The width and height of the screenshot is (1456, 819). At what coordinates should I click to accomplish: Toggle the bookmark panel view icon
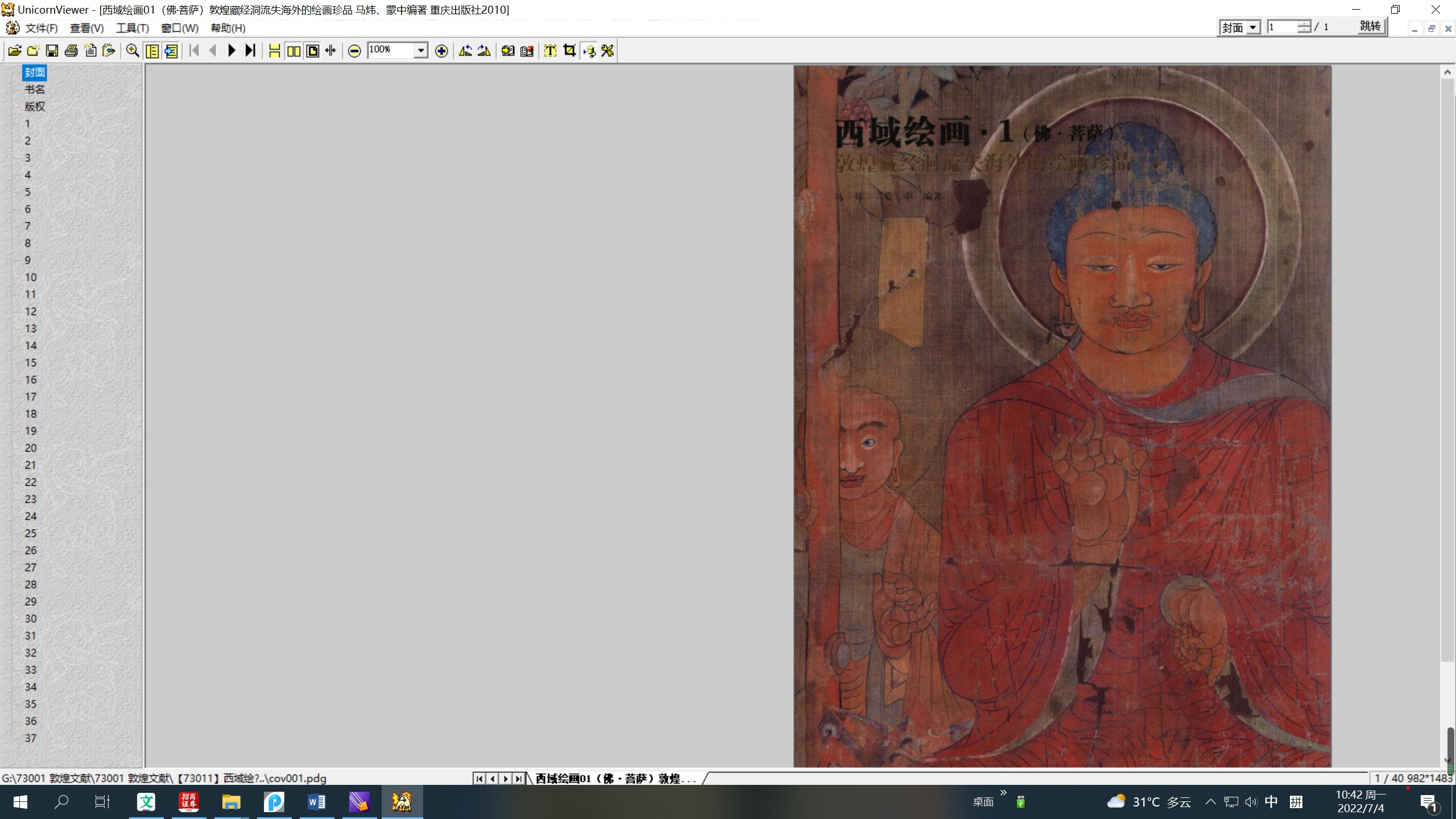point(152,51)
